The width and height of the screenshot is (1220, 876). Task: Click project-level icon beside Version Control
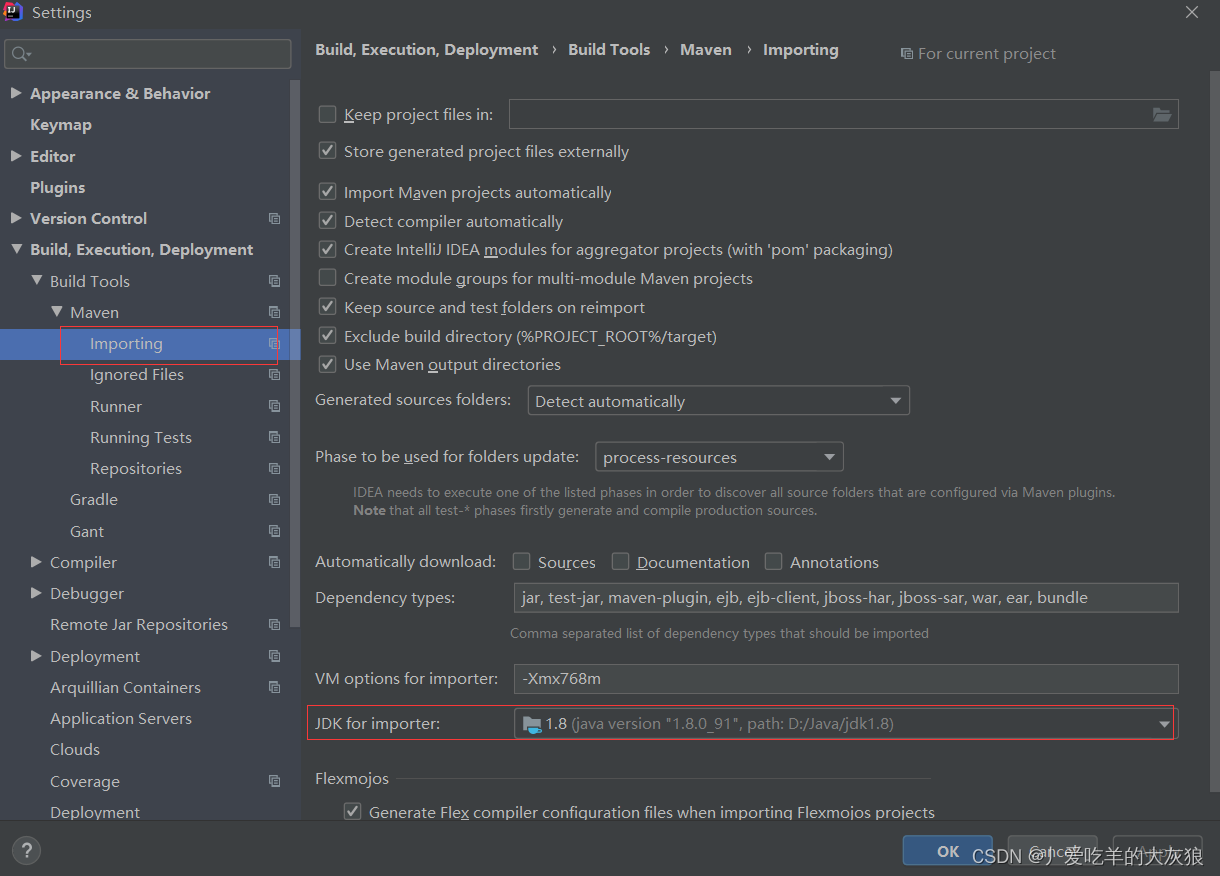click(275, 218)
